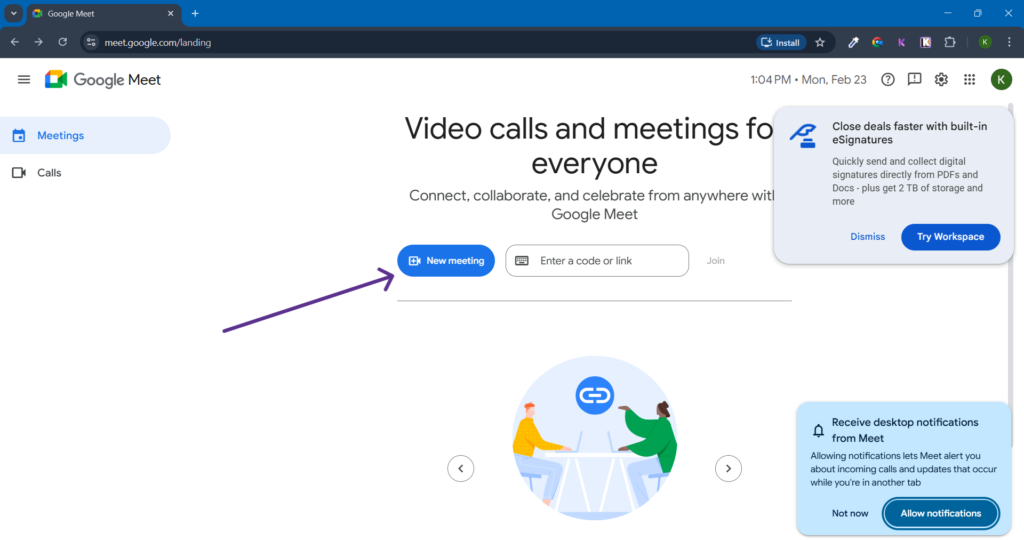
Task: Show previous carousel slide
Action: (460, 468)
